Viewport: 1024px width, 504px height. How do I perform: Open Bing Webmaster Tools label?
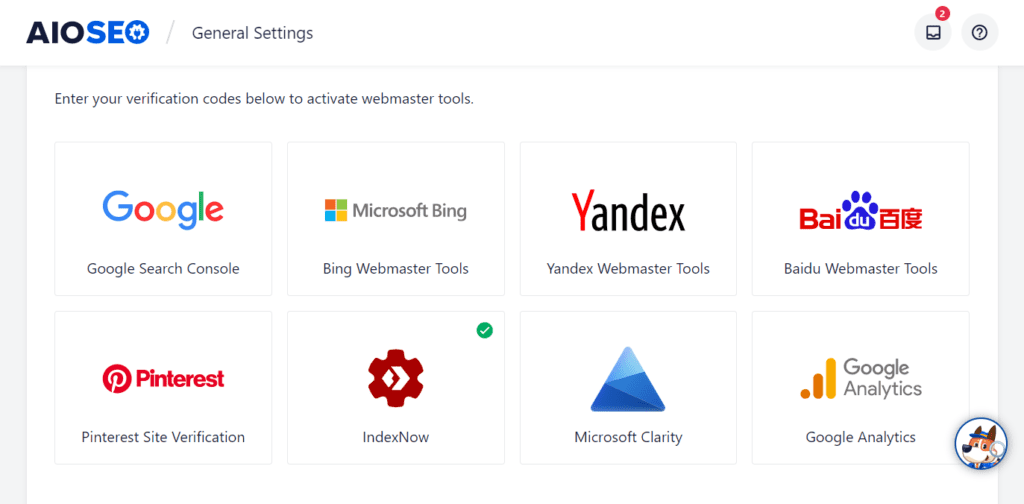pyautogui.click(x=395, y=268)
